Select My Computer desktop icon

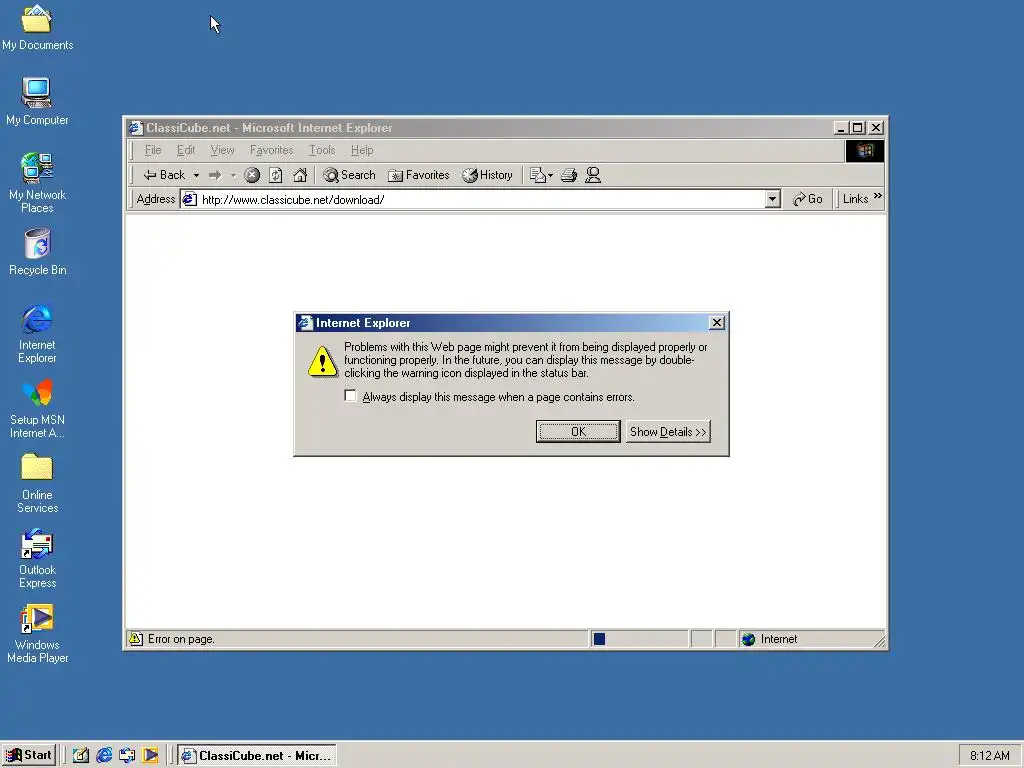37,102
